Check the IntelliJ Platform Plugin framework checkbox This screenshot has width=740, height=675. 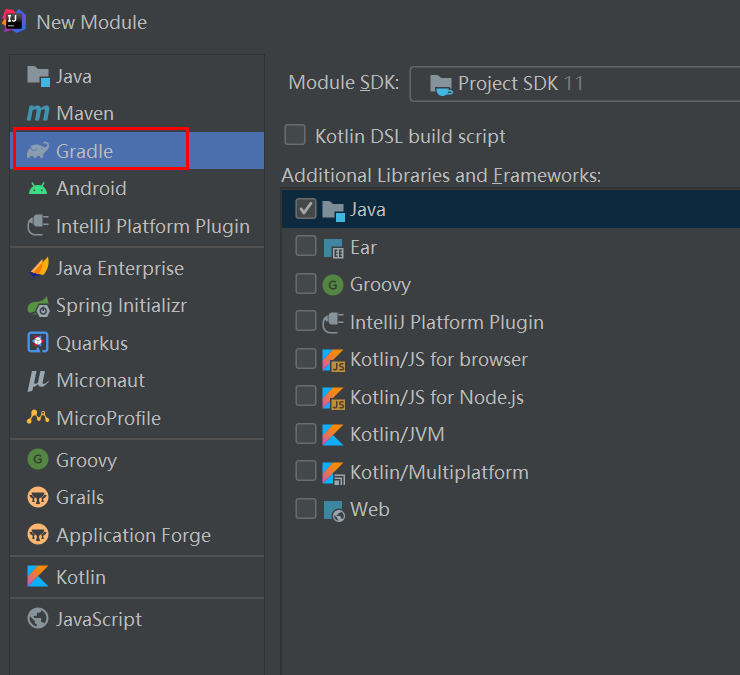tap(306, 321)
